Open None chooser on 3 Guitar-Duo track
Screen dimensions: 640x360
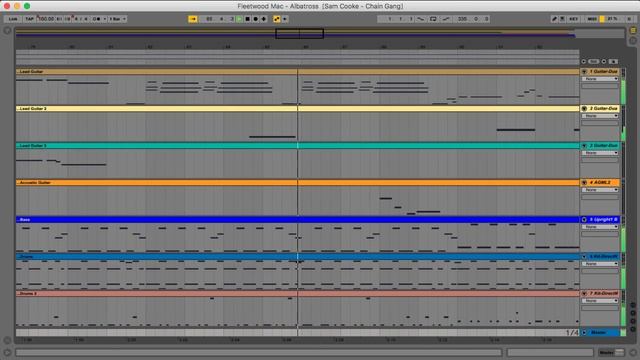tap(600, 153)
